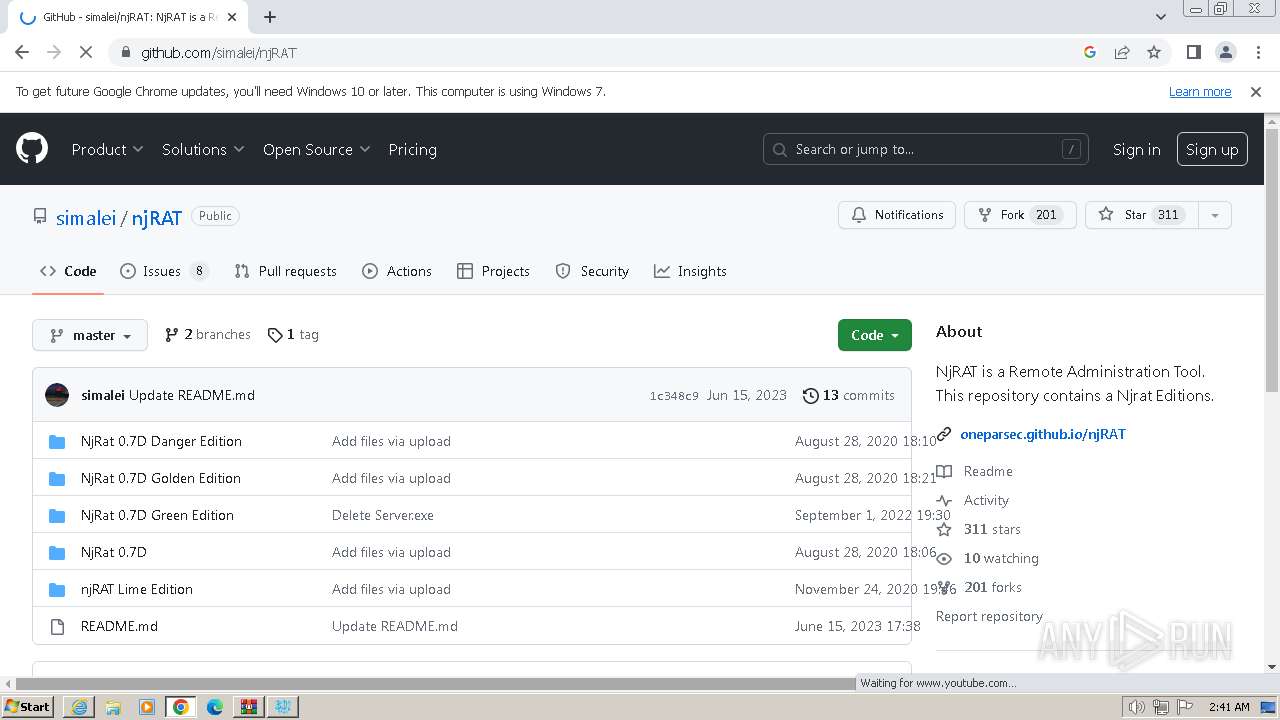
Task: Click the folder icon of NjRat 0.7D Golden Edition
Action: [57, 478]
